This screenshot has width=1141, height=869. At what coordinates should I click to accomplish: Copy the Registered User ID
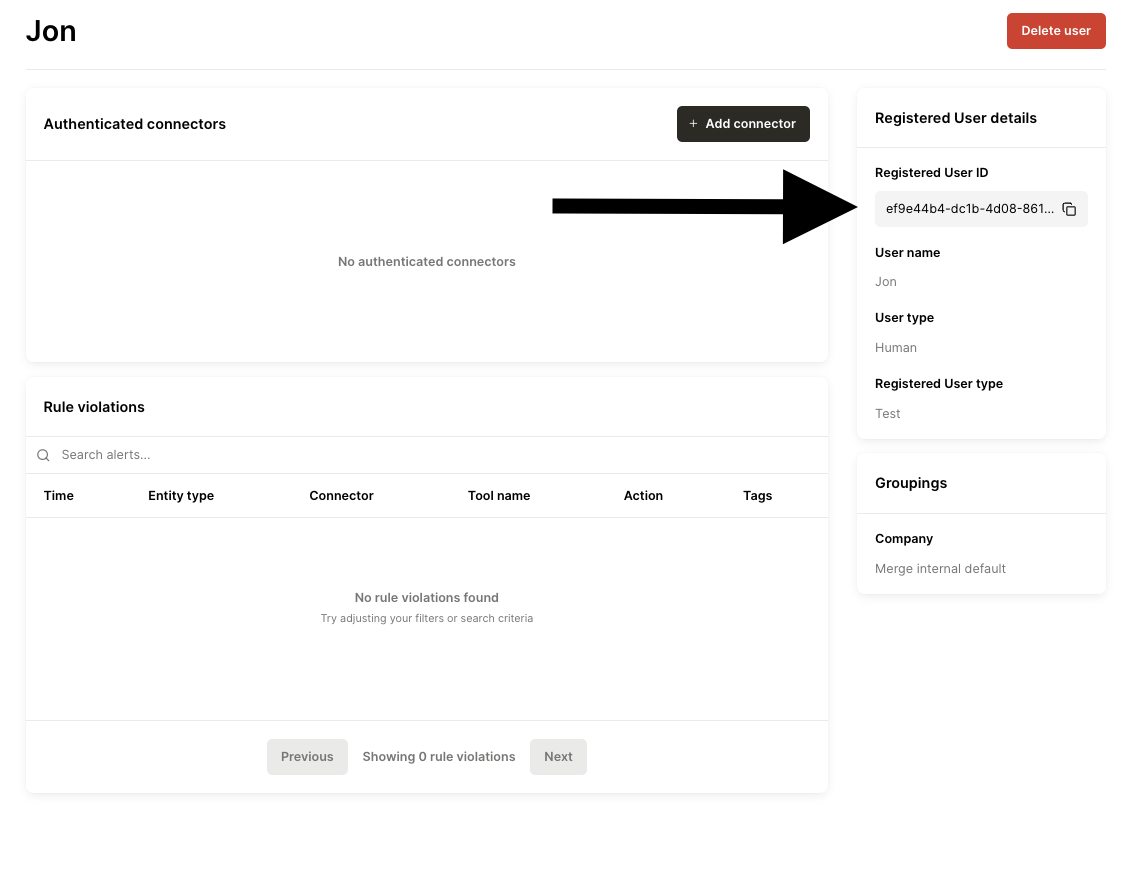(1069, 209)
